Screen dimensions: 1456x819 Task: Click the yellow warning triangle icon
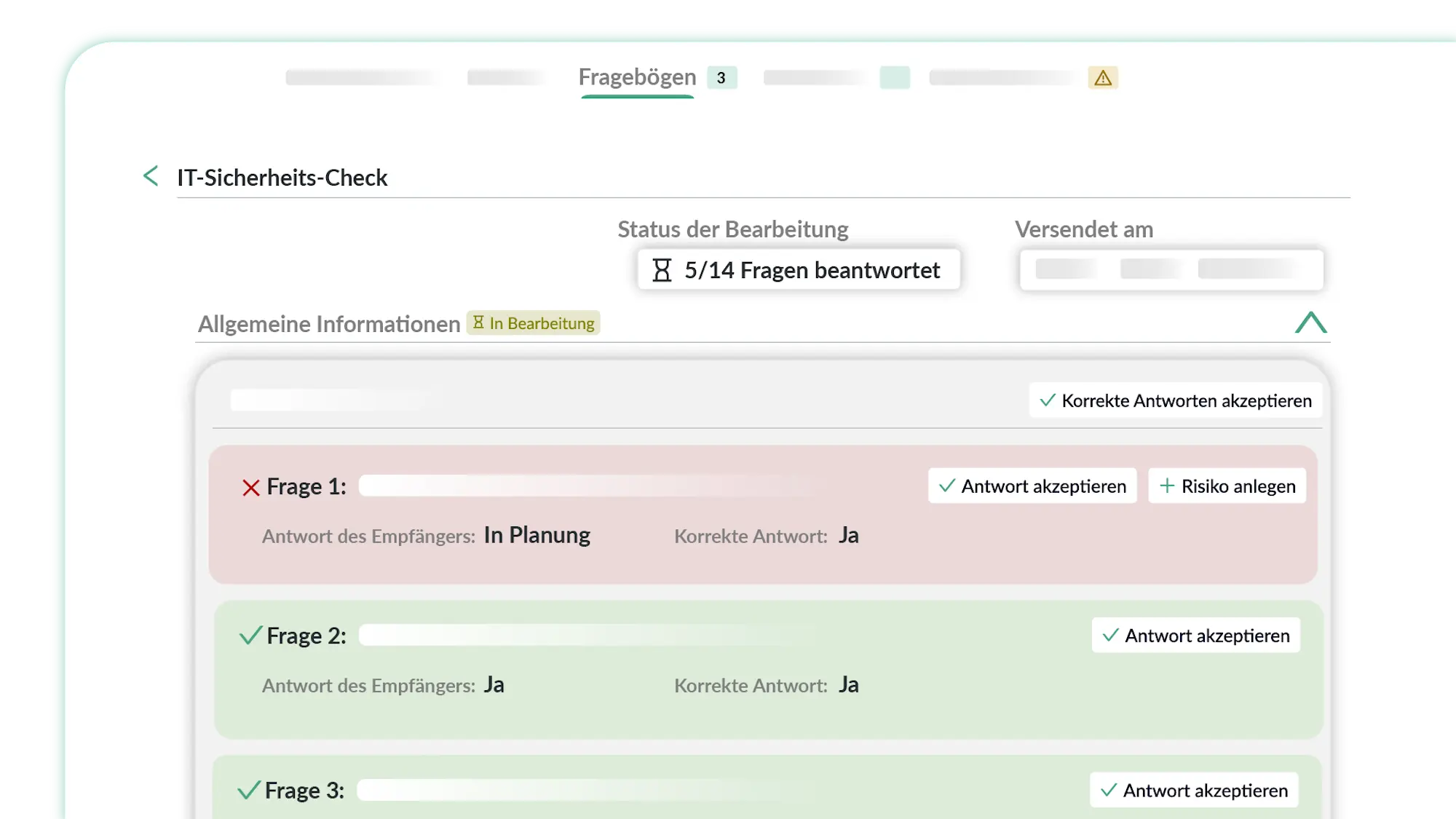click(x=1103, y=78)
